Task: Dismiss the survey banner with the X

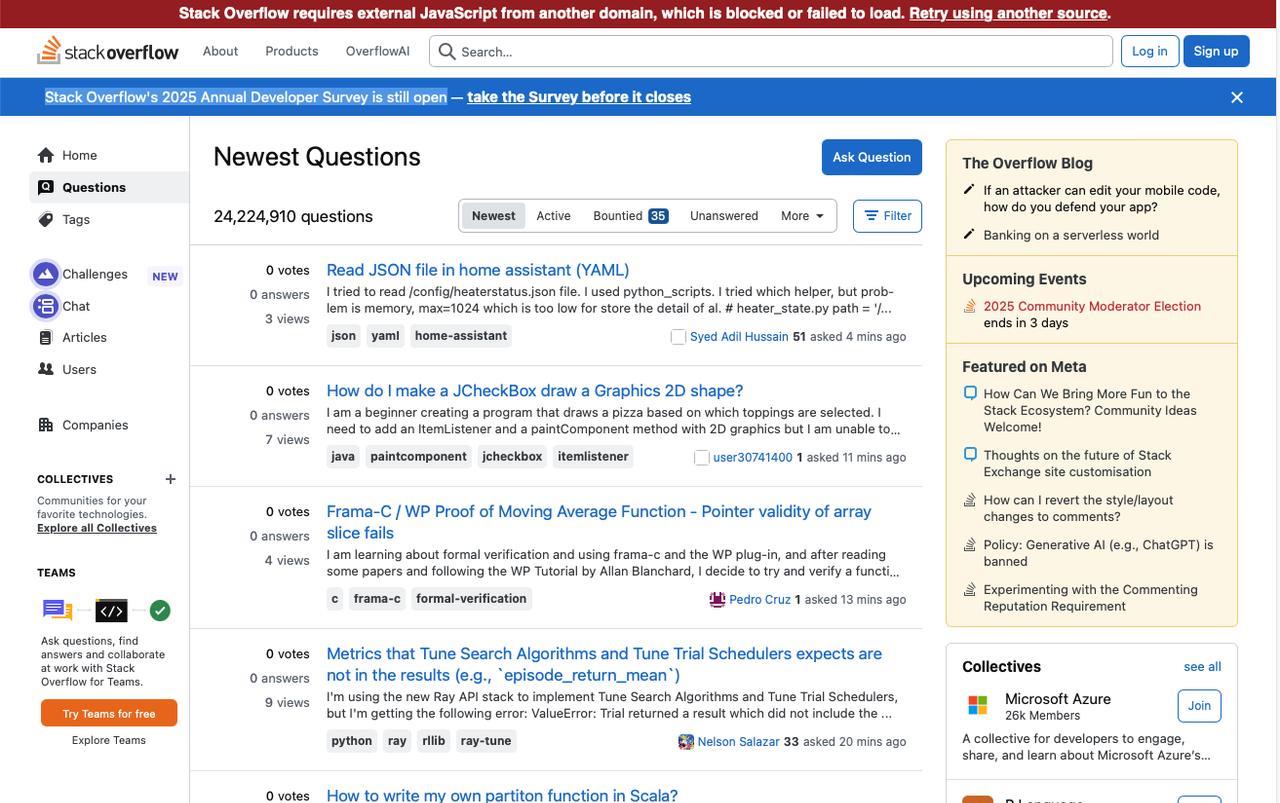Action: (1237, 97)
